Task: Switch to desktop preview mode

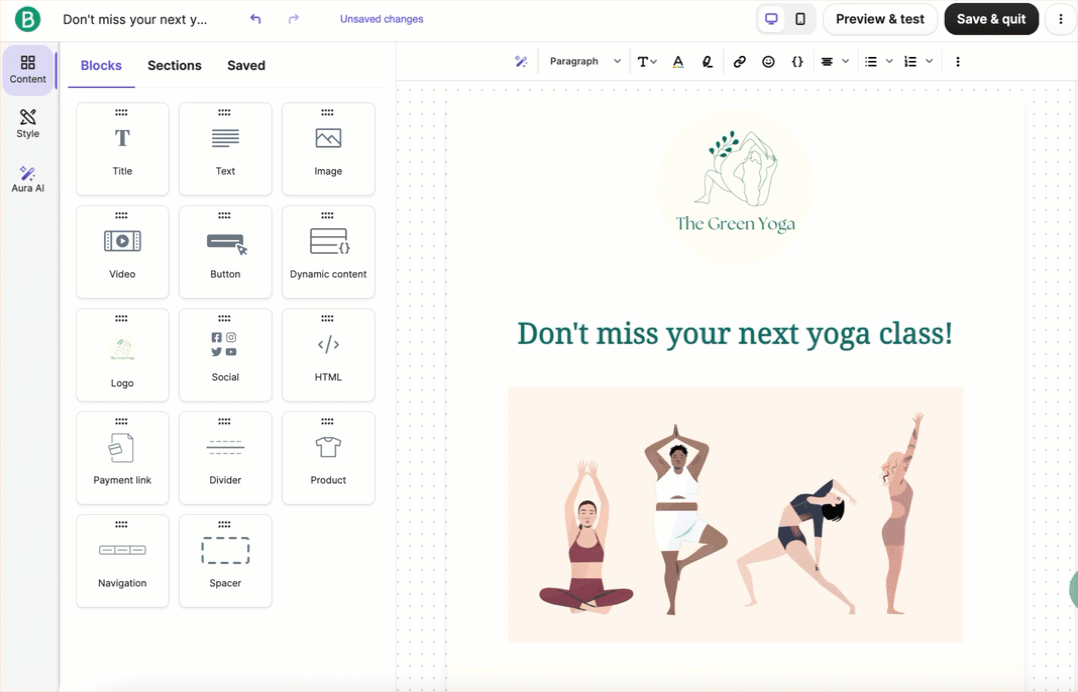Action: coord(771,19)
